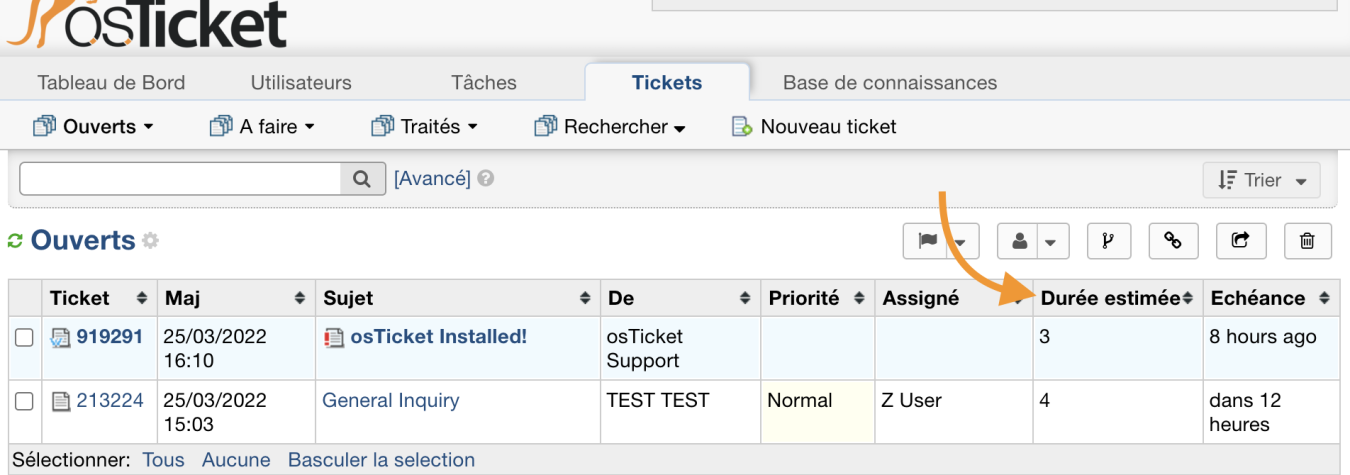Screen dimensions: 1350x475
Task: Click the help icon next to Avancé
Action: 486,179
